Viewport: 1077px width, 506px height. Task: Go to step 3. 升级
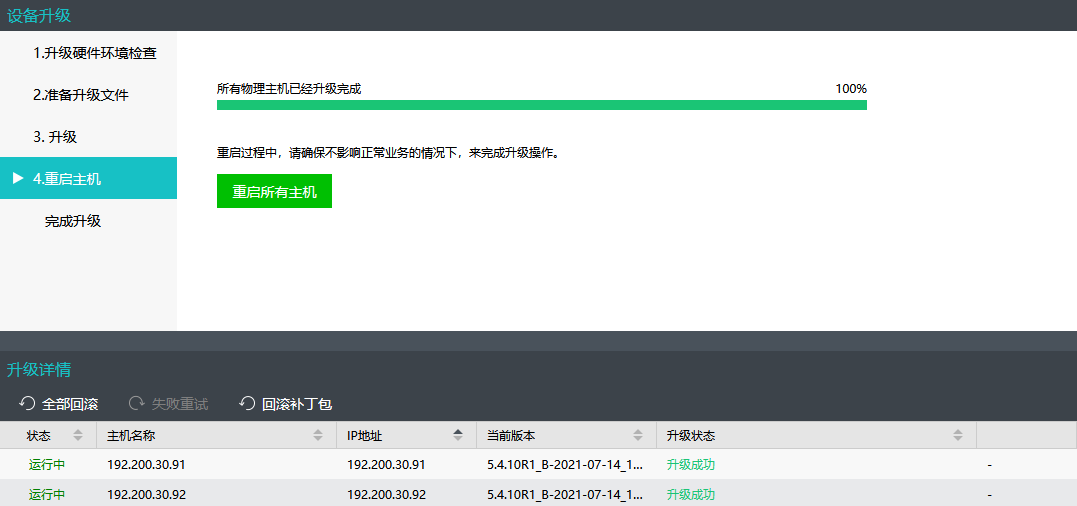(x=55, y=137)
